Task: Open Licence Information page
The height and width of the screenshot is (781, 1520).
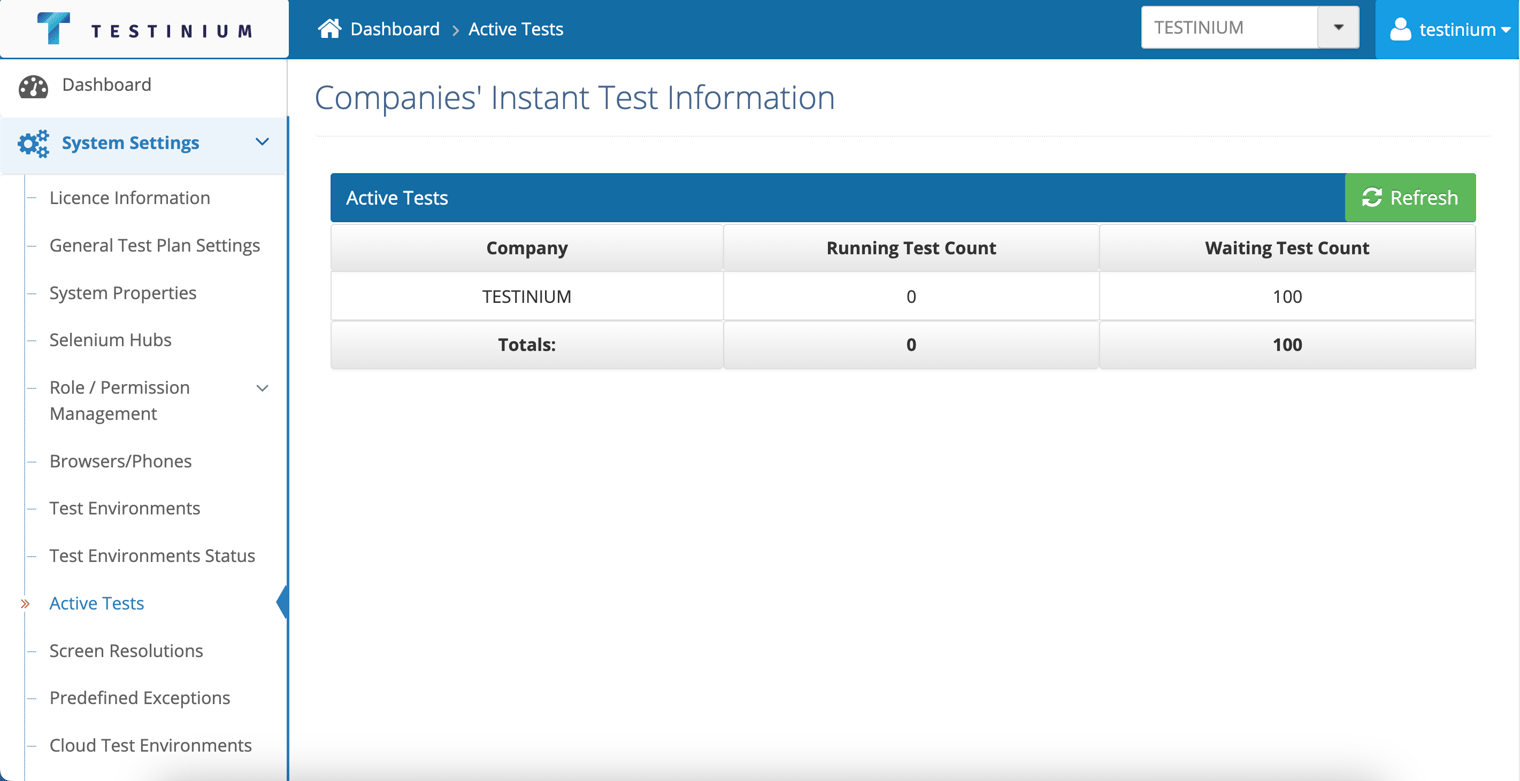Action: click(x=130, y=198)
